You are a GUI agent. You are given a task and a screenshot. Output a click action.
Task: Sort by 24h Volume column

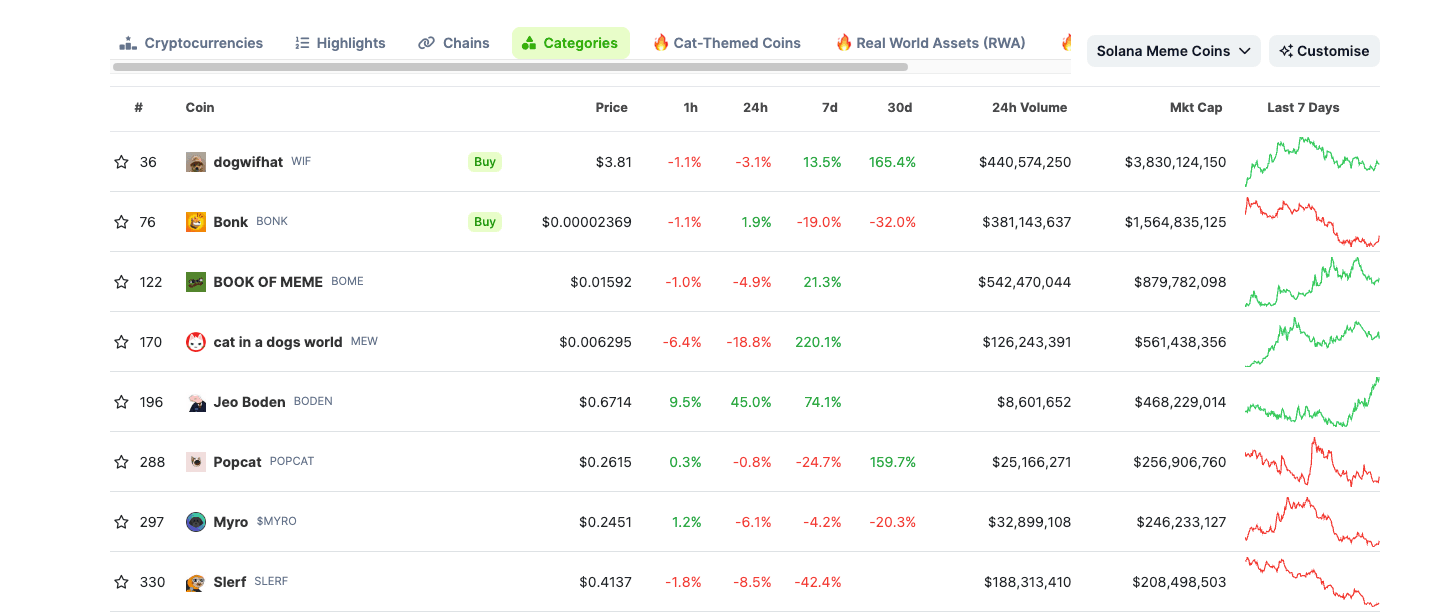(x=1029, y=108)
